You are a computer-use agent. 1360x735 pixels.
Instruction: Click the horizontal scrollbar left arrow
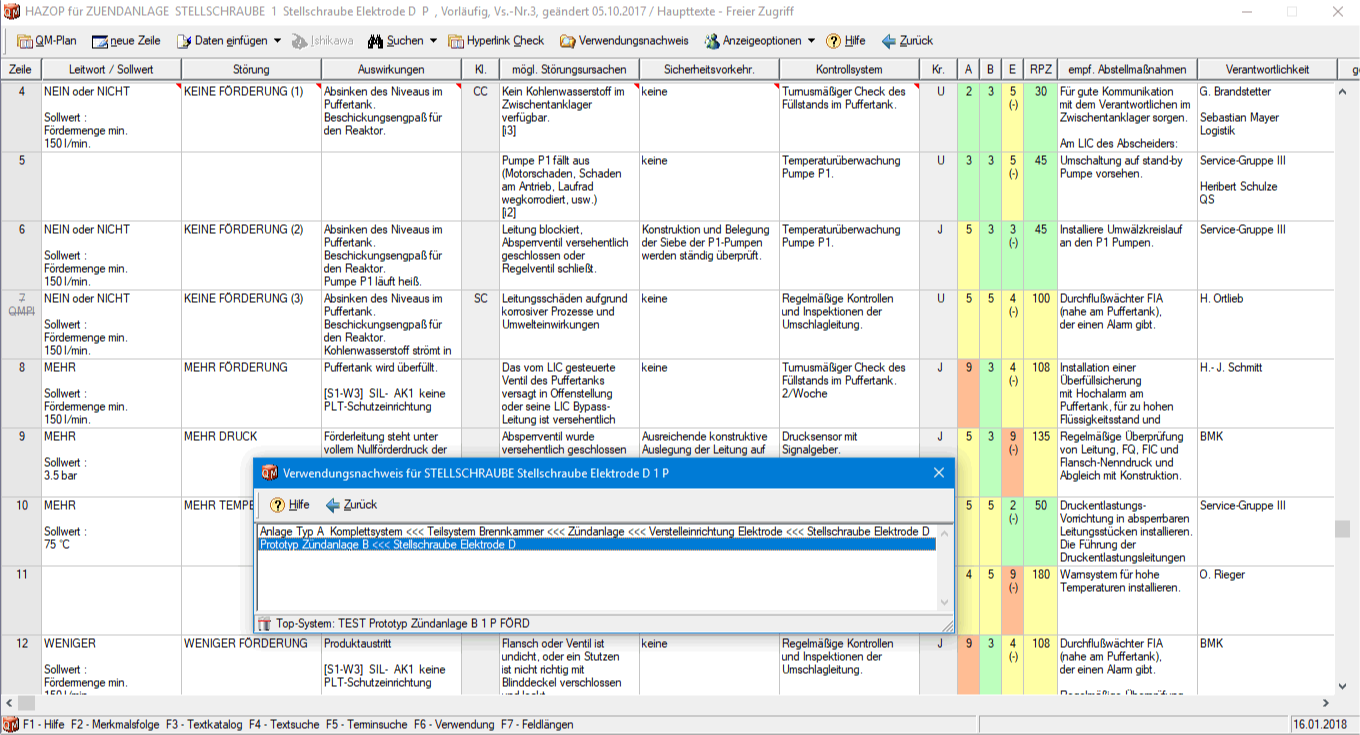(x=9, y=704)
